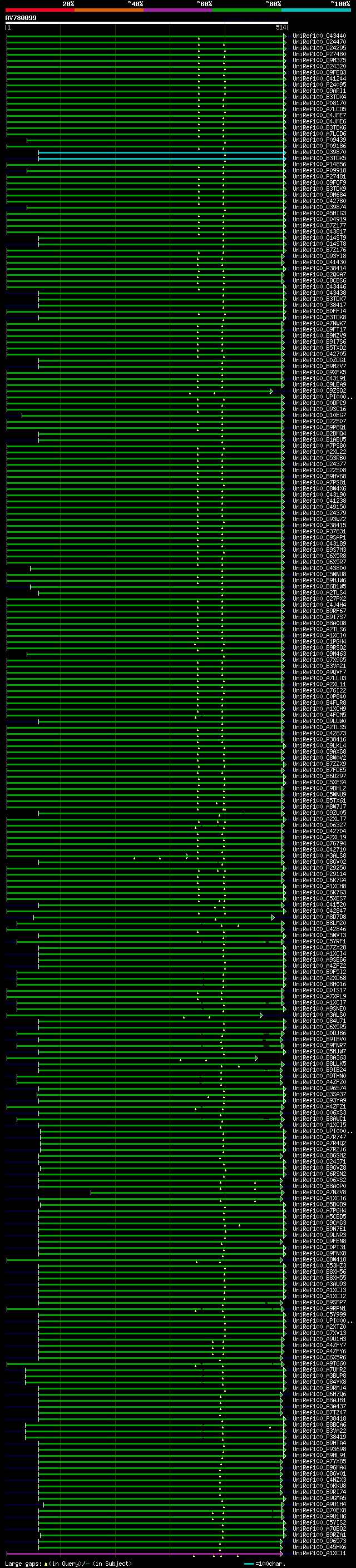Image resolution: width=356 pixels, height=1568 pixels.
Task: Click the purple ~60% identity legend swatch
Action: tap(179, 10)
